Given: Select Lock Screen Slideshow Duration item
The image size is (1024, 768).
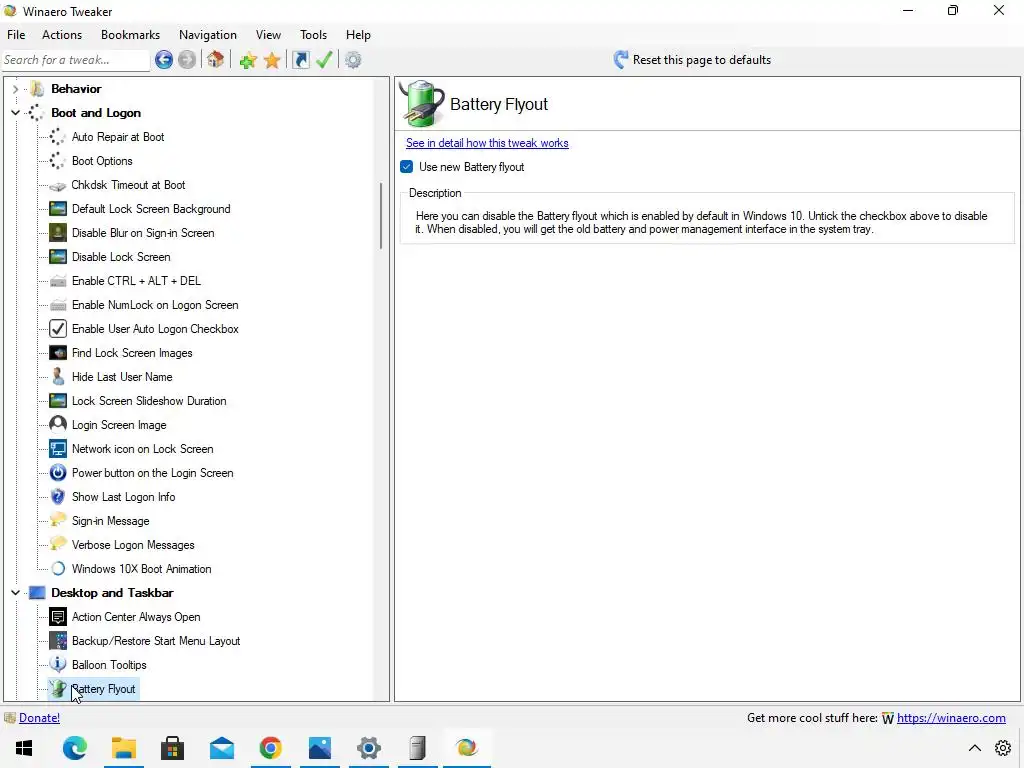Looking at the screenshot, I should coord(149,401).
